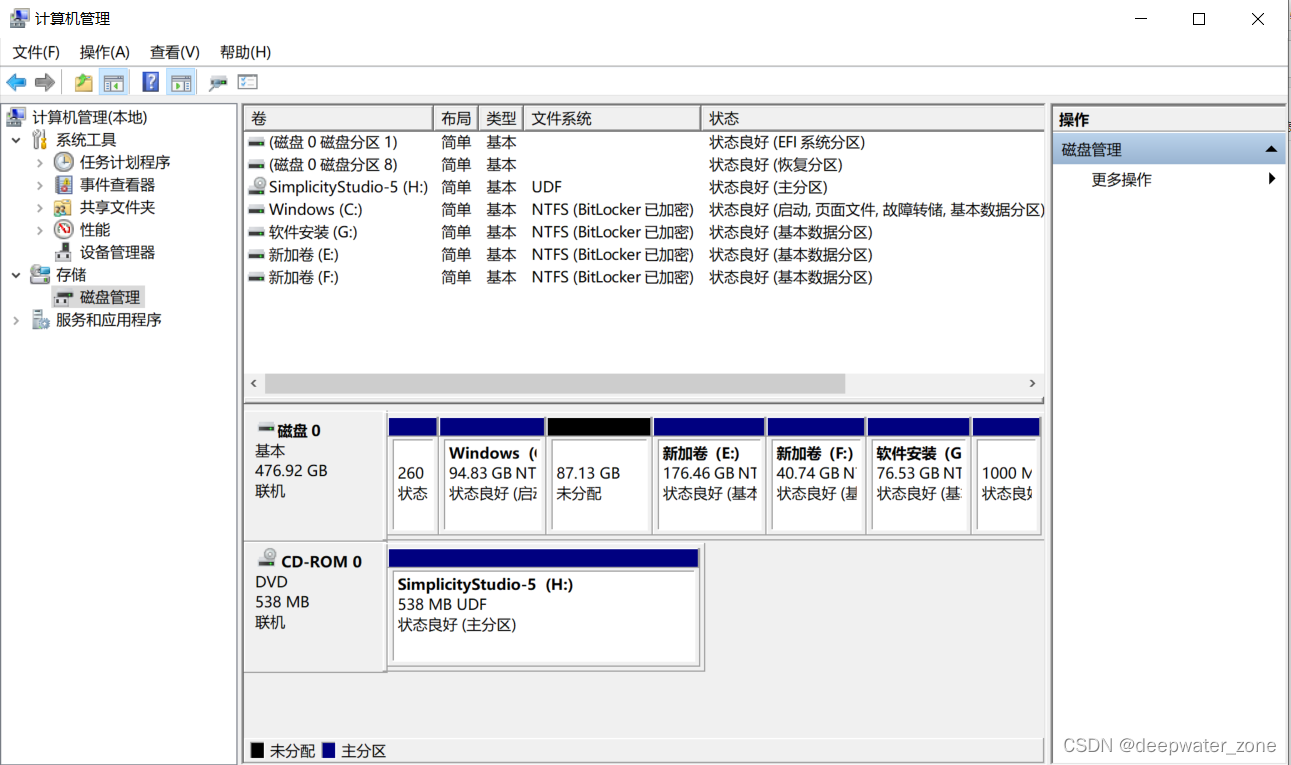Click the 性能 monitor icon
This screenshot has width=1291, height=765.
[x=64, y=230]
